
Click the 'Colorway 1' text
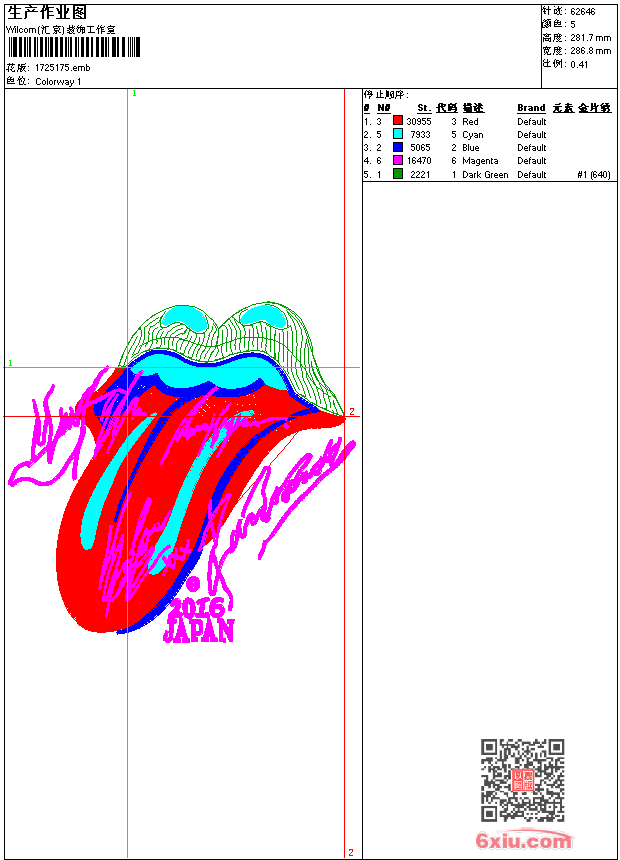[58, 82]
